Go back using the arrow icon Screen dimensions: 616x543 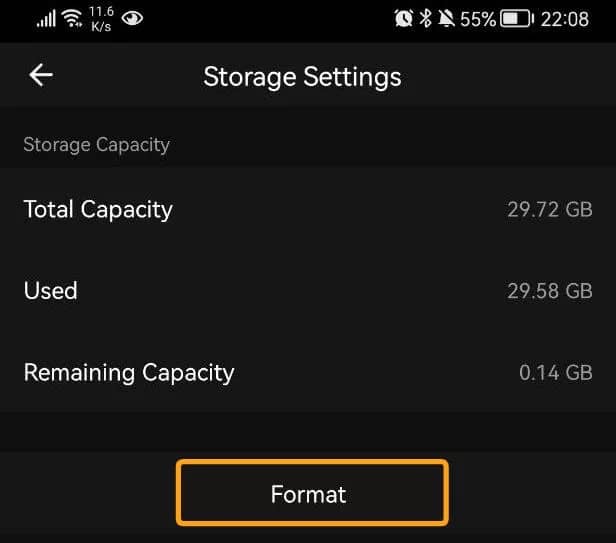[x=41, y=75]
